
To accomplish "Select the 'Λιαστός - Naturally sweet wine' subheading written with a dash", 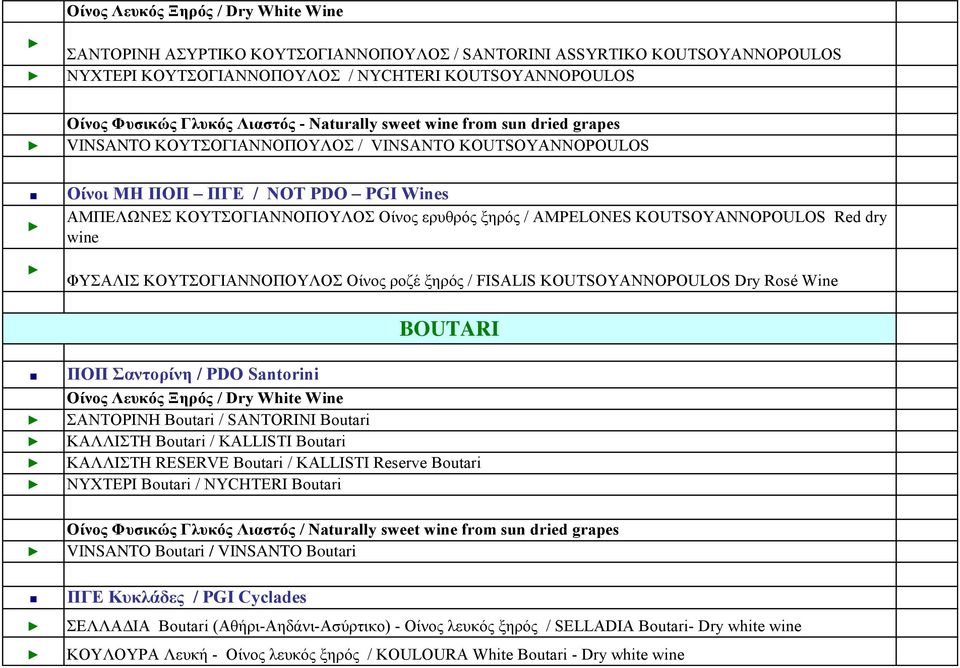I will (343, 124).
